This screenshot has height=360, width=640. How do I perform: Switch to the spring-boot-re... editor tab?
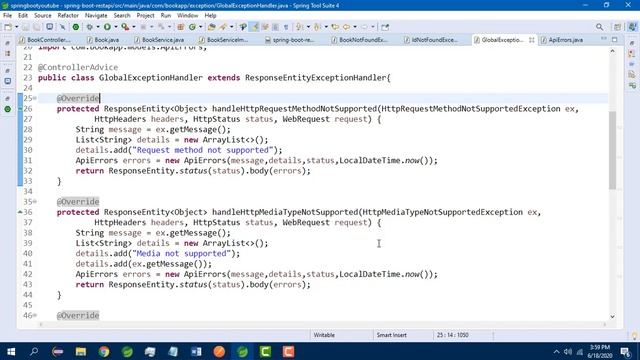(x=289, y=40)
